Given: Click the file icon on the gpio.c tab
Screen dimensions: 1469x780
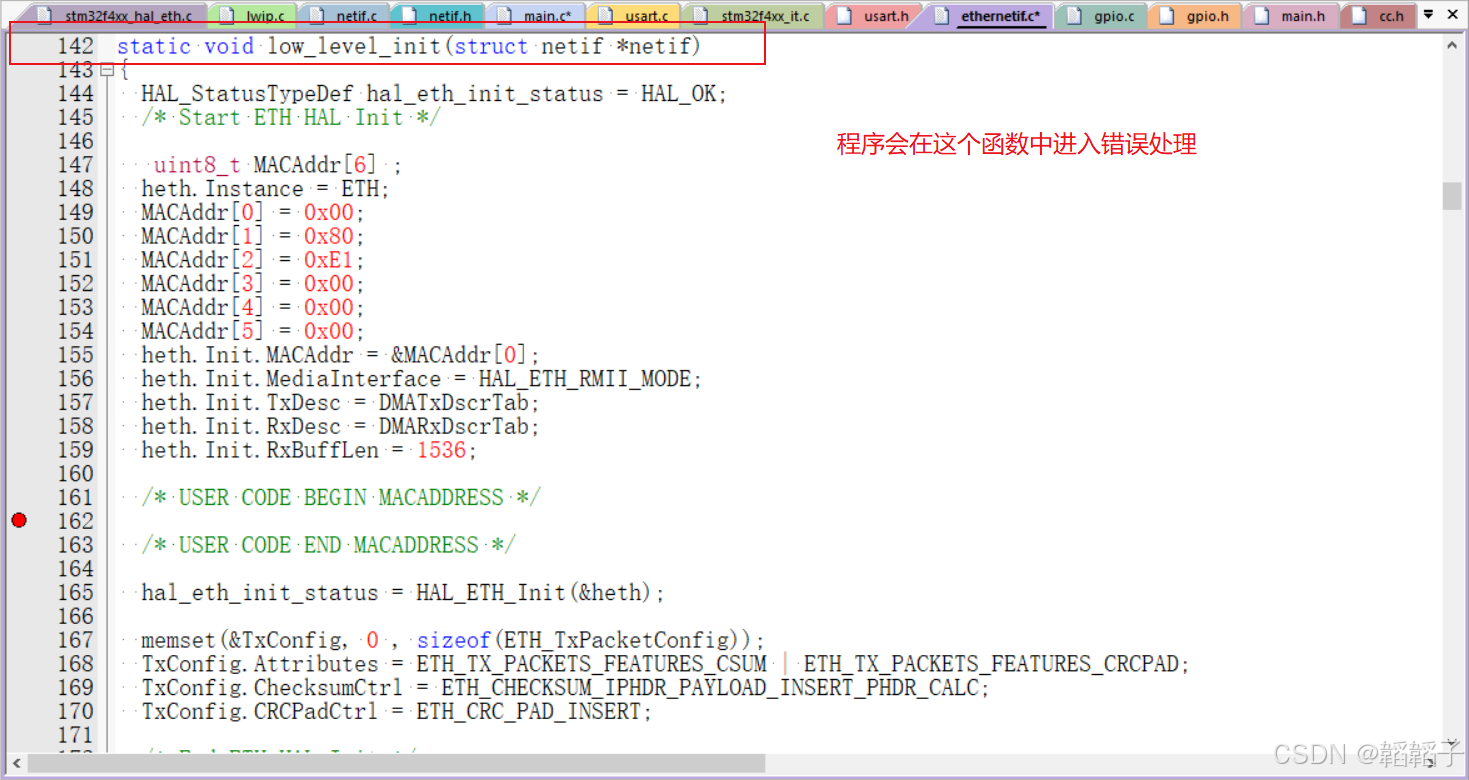Looking at the screenshot, I should (x=1074, y=15).
